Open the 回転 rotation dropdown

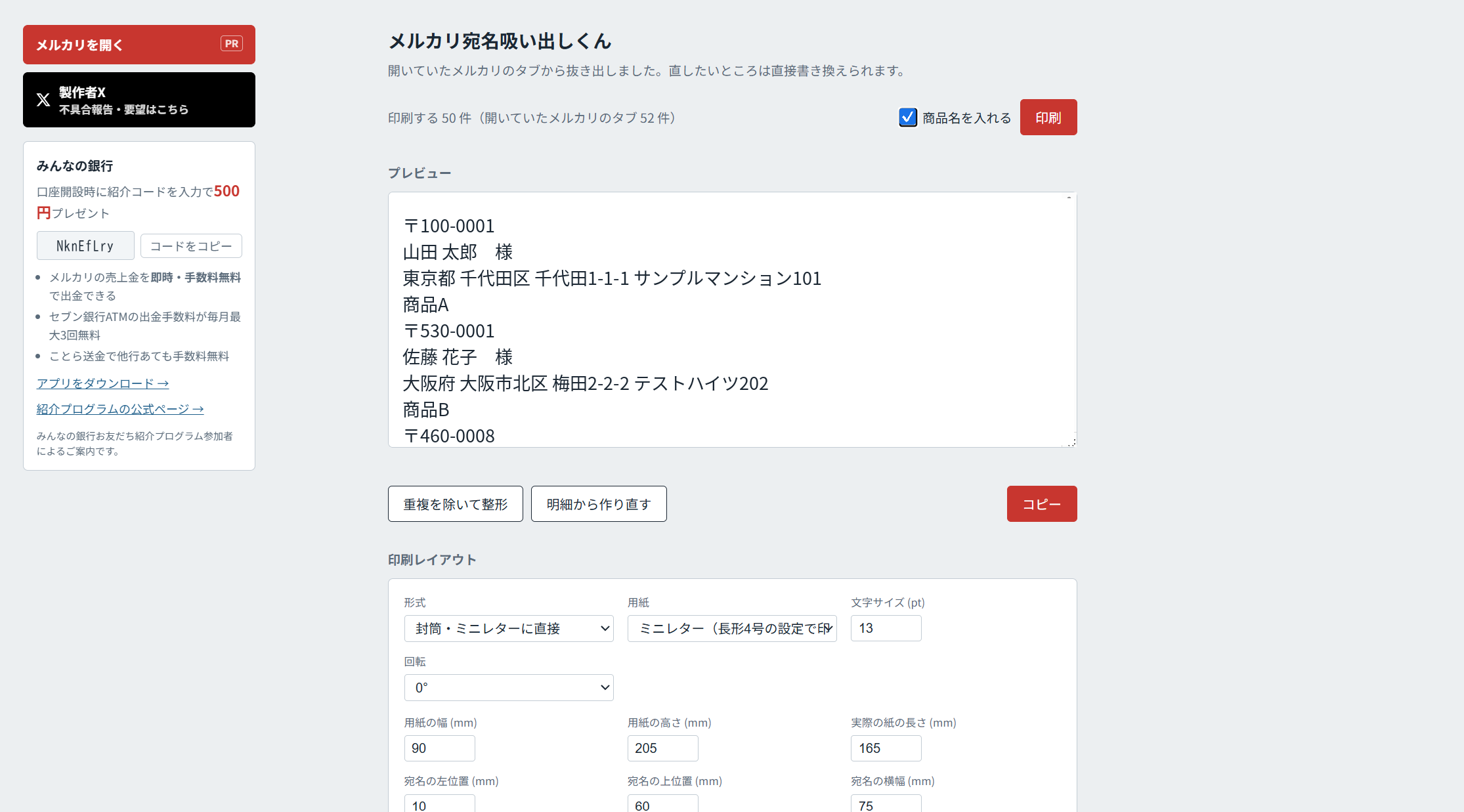point(509,688)
